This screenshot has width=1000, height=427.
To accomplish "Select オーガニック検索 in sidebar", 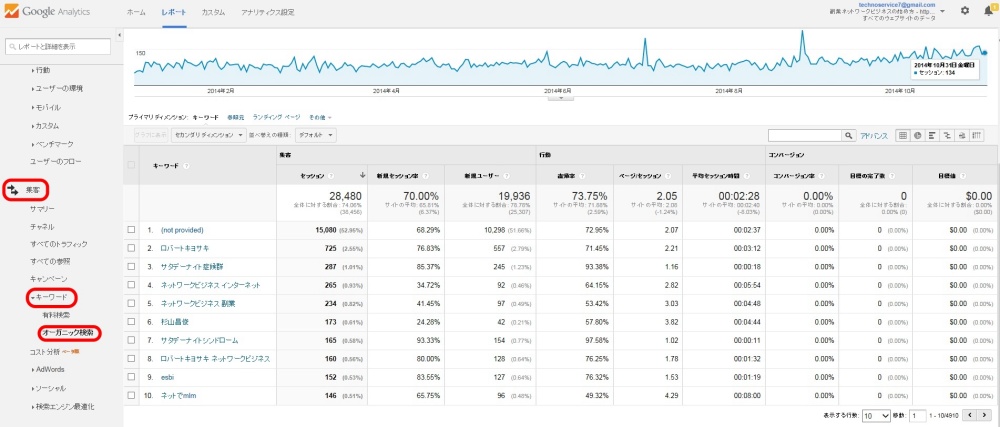I will [70, 333].
